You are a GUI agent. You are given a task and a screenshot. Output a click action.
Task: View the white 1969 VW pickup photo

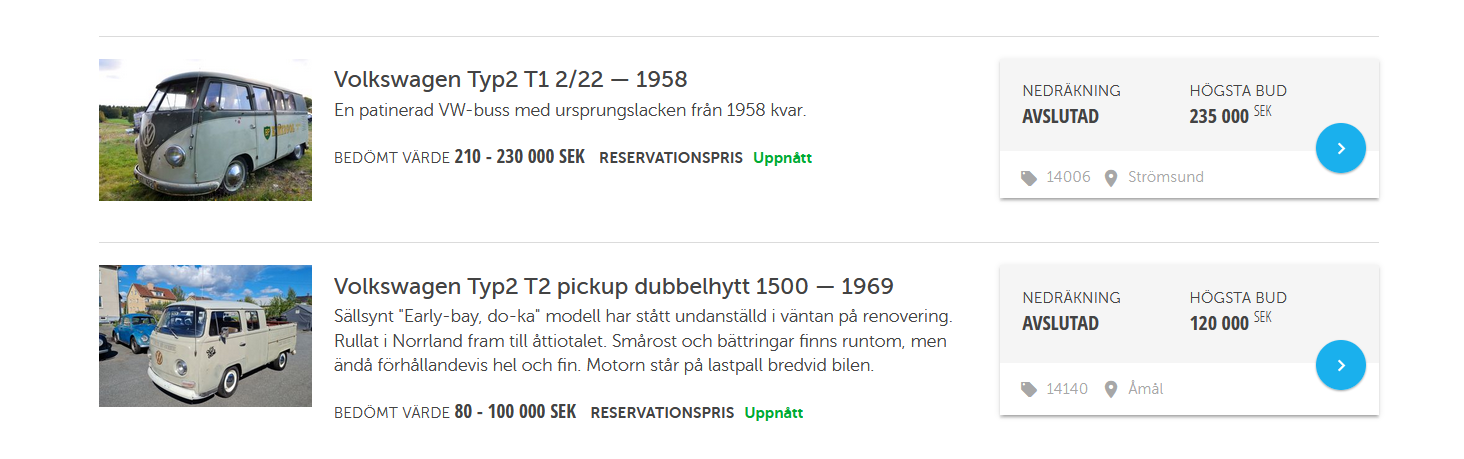tap(205, 336)
